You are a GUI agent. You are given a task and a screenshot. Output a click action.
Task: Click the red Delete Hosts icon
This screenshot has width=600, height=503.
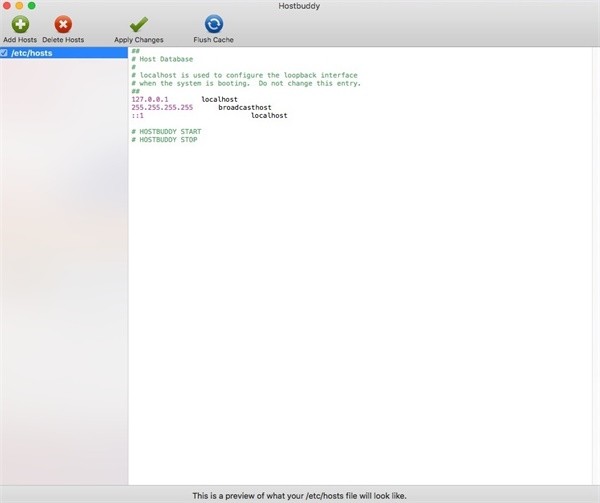(63, 24)
